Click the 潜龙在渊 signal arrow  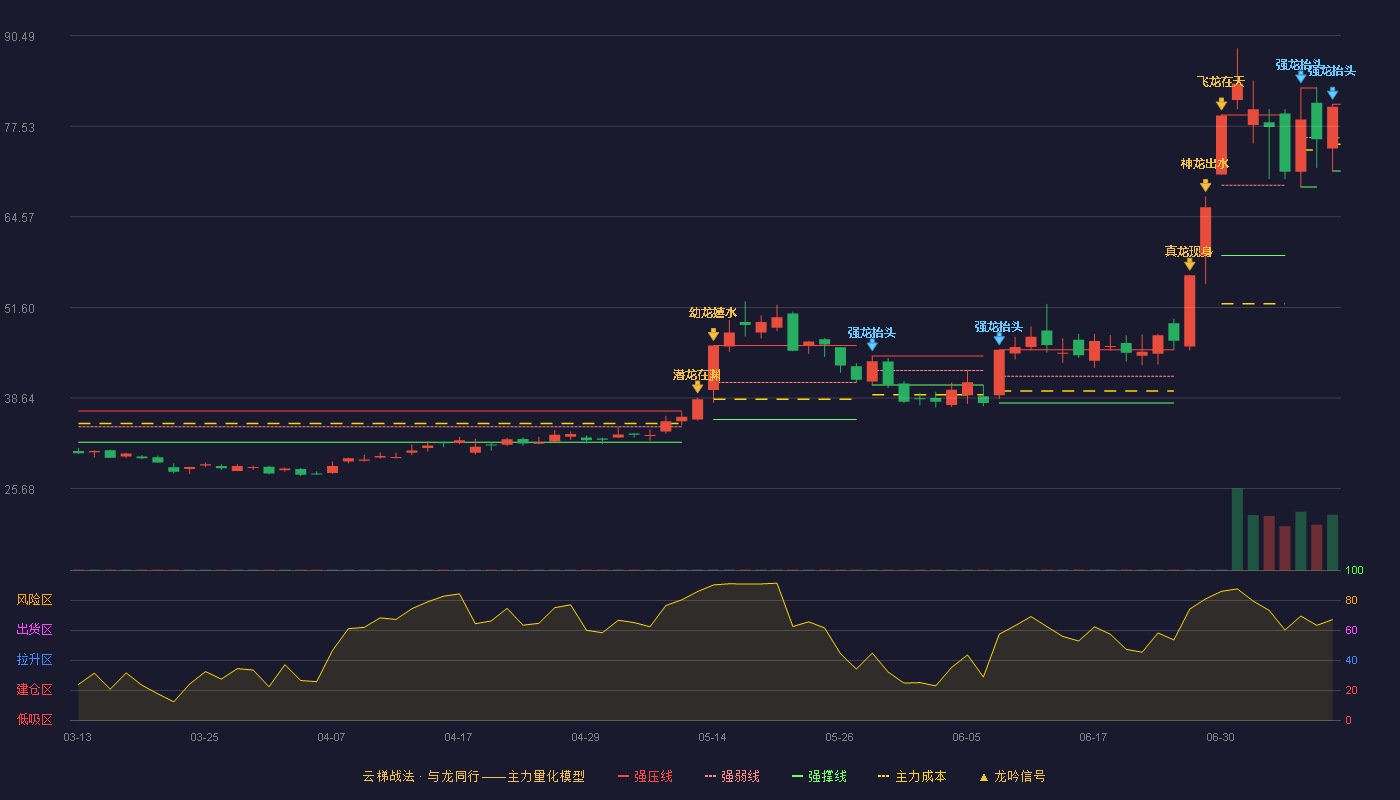[x=697, y=387]
